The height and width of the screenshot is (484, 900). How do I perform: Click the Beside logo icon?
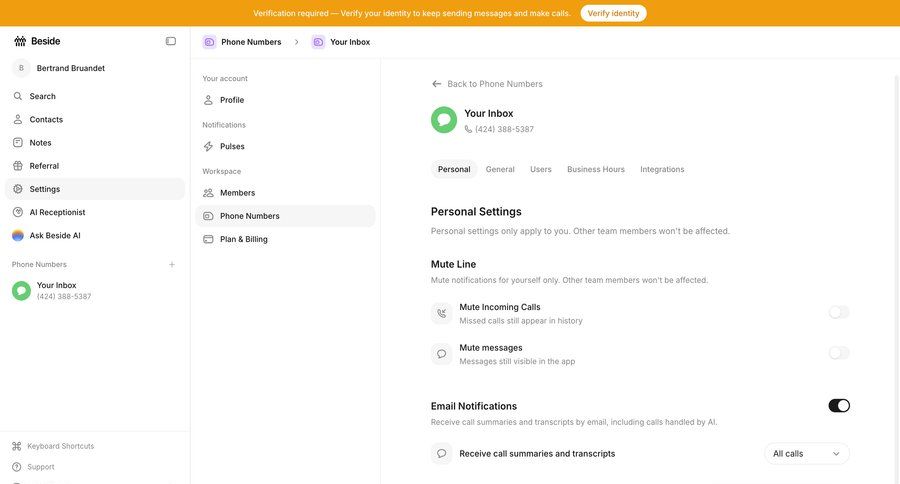coord(20,41)
